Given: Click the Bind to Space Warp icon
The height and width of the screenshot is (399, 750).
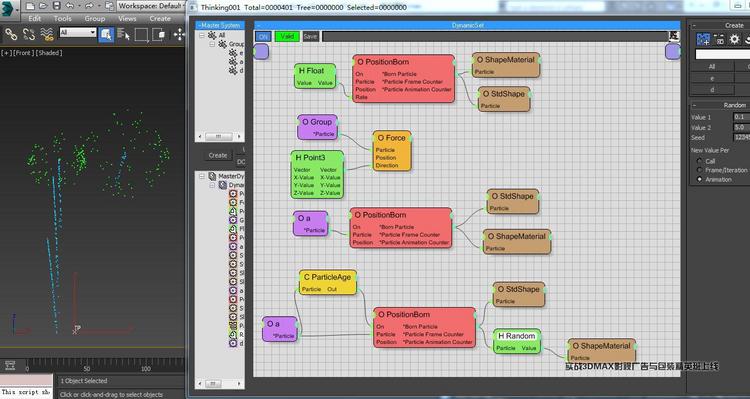Looking at the screenshot, I should tap(47, 34).
